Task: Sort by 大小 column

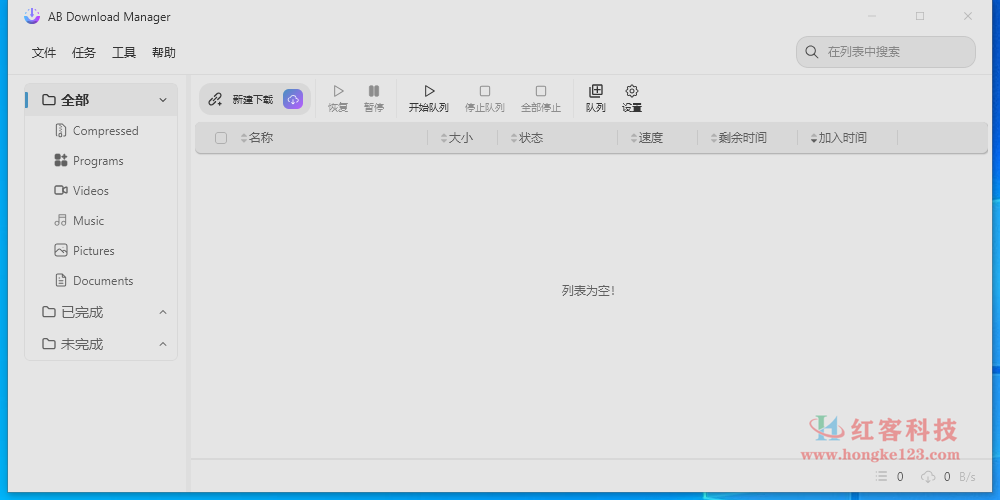Action: tap(457, 138)
